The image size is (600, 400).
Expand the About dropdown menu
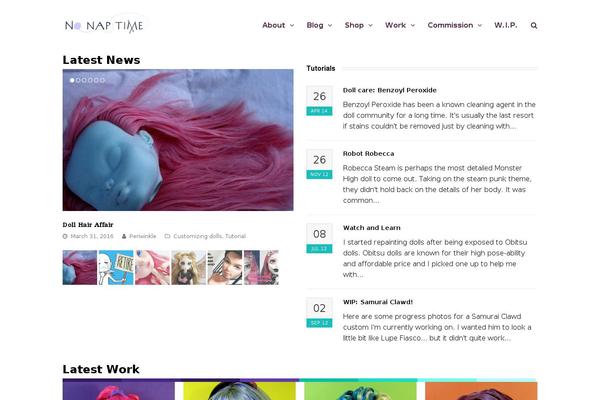[278, 25]
